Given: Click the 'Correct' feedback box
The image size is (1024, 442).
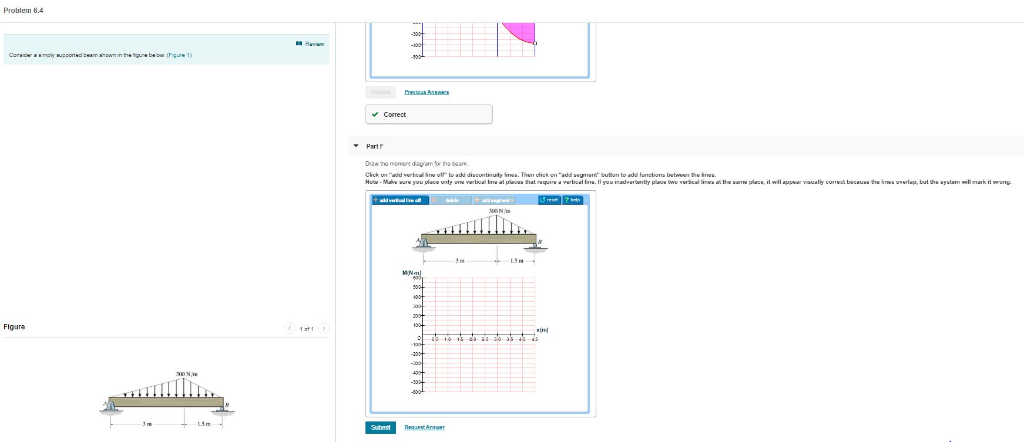Looking at the screenshot, I should (428, 114).
